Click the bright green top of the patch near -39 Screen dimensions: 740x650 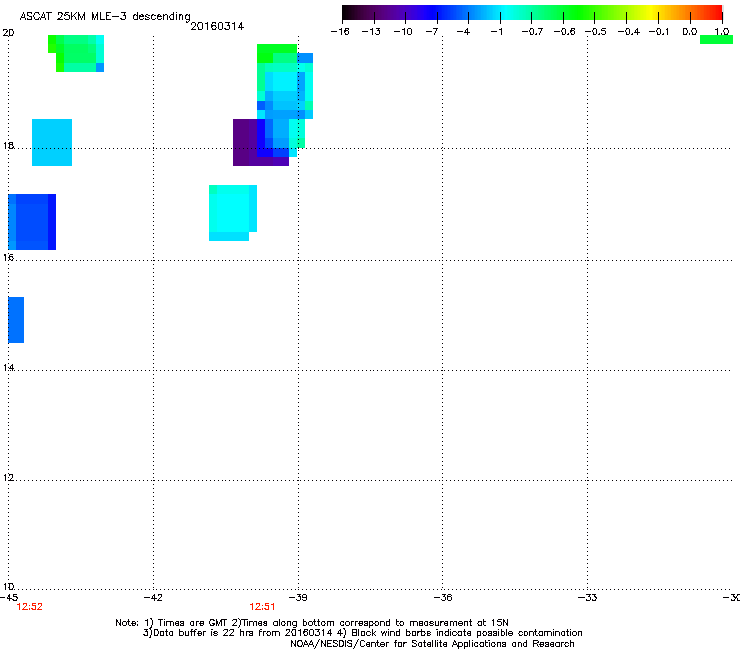coord(277,50)
